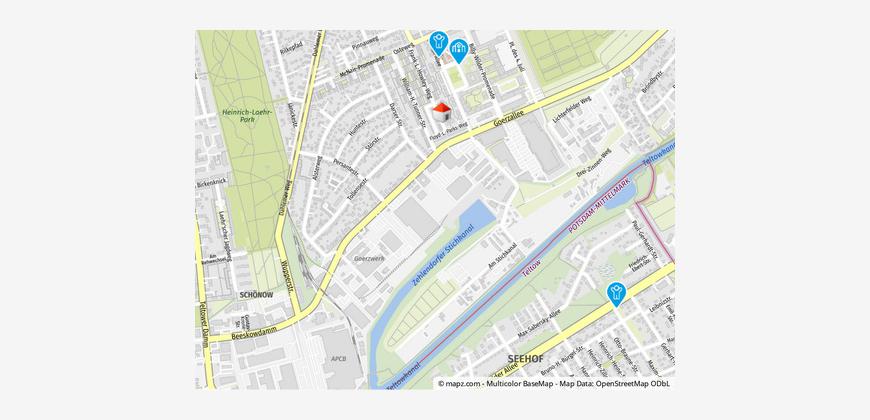Click the mapz.com attribution text
The height and width of the screenshot is (420, 870).
(x=459, y=383)
